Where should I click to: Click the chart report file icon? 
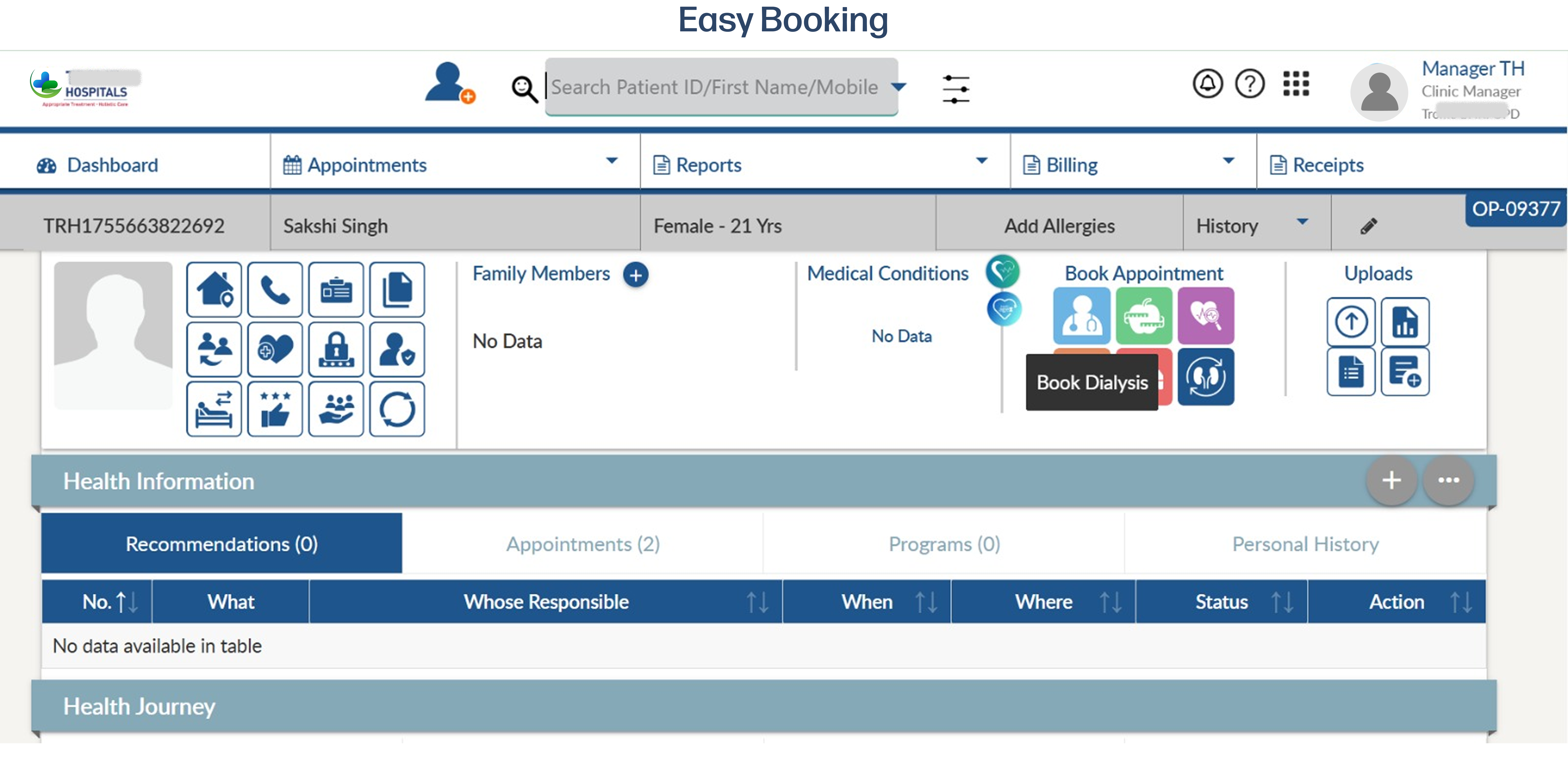click(x=1405, y=322)
